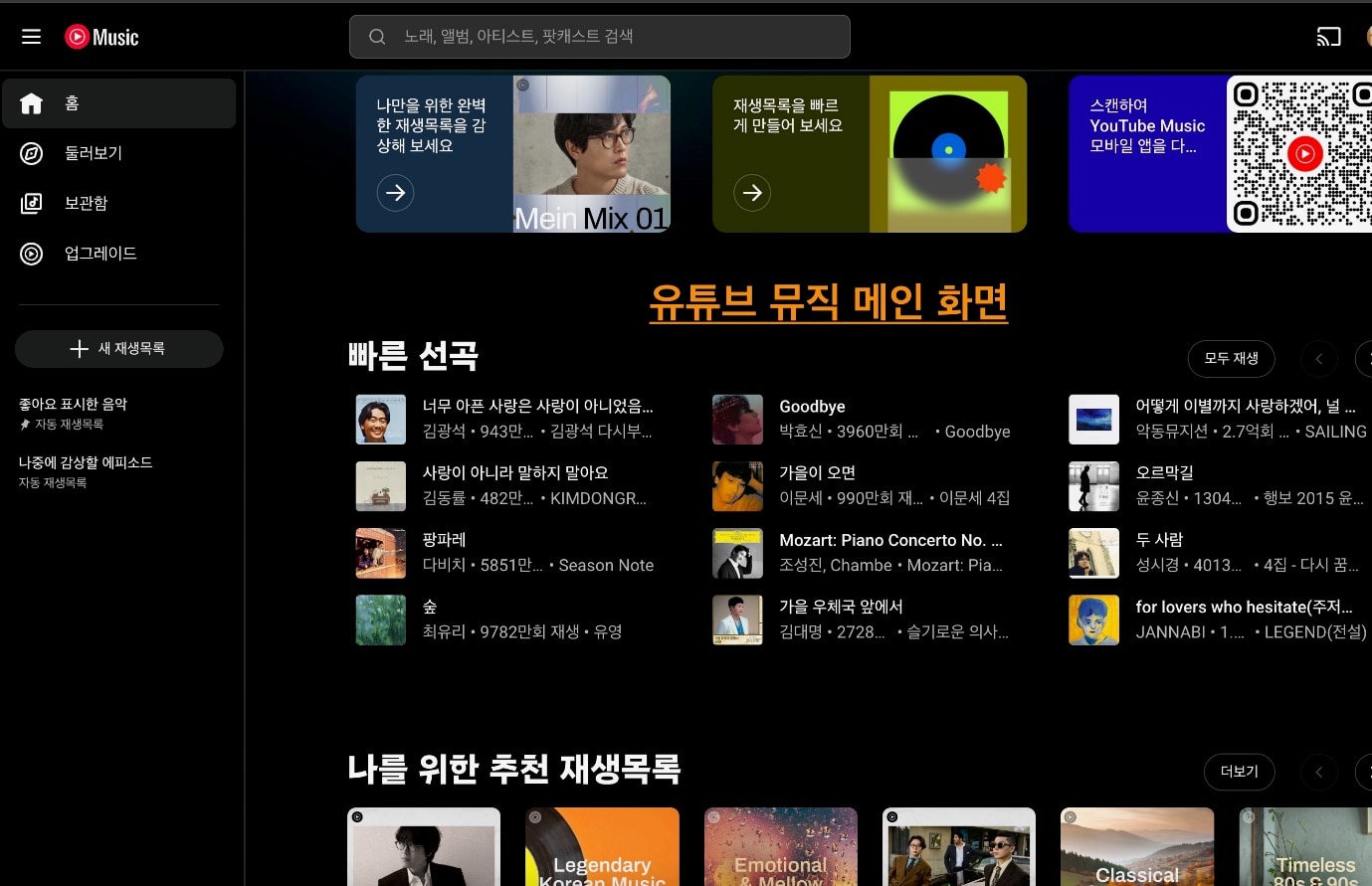Open the personalized mix via the arrow circle button

(x=396, y=193)
